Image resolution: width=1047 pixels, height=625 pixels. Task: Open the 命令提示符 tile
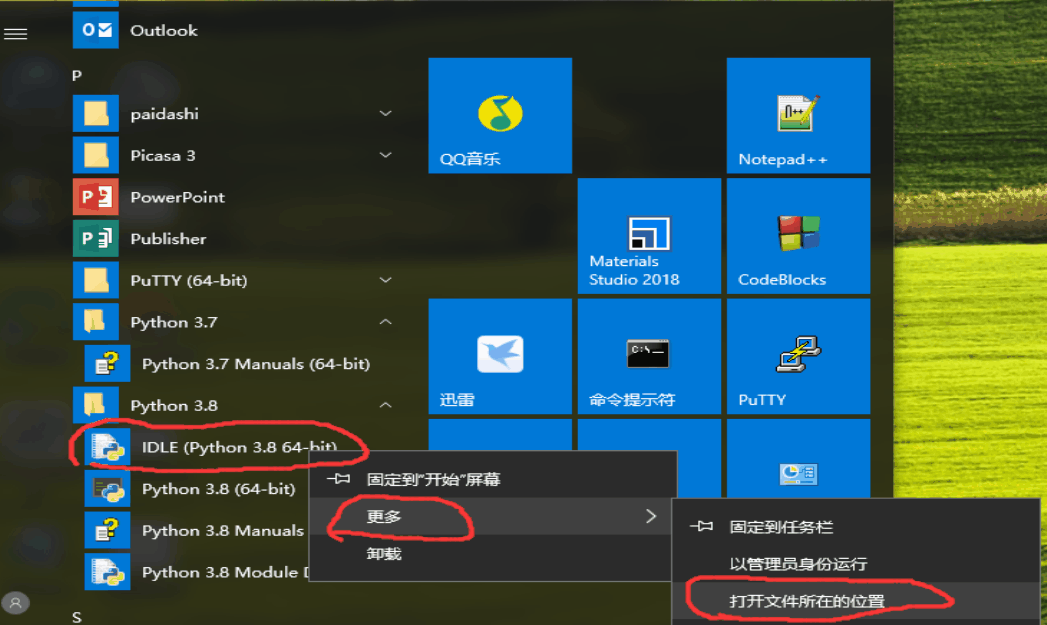(x=649, y=357)
